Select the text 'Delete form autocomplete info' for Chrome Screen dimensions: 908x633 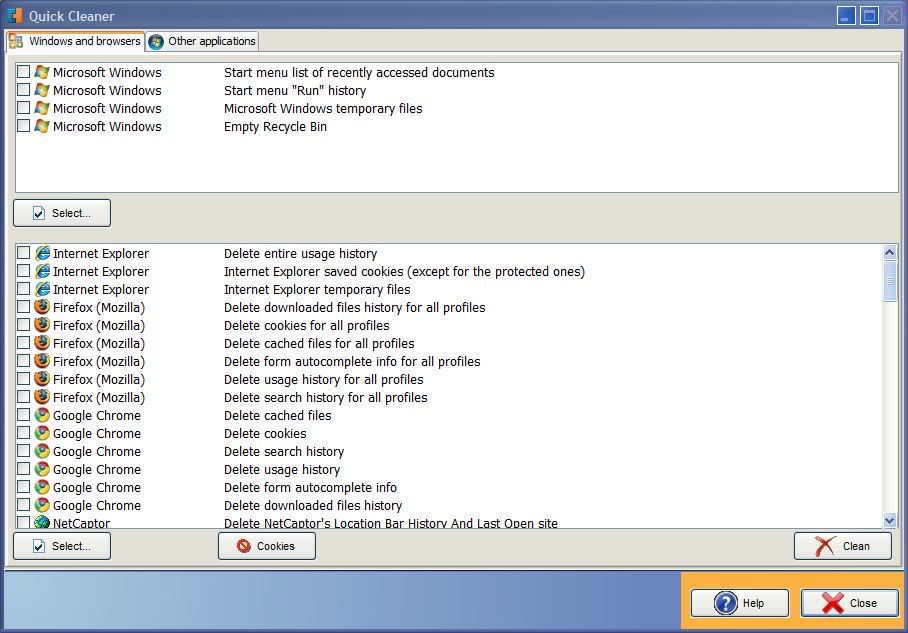[x=310, y=487]
